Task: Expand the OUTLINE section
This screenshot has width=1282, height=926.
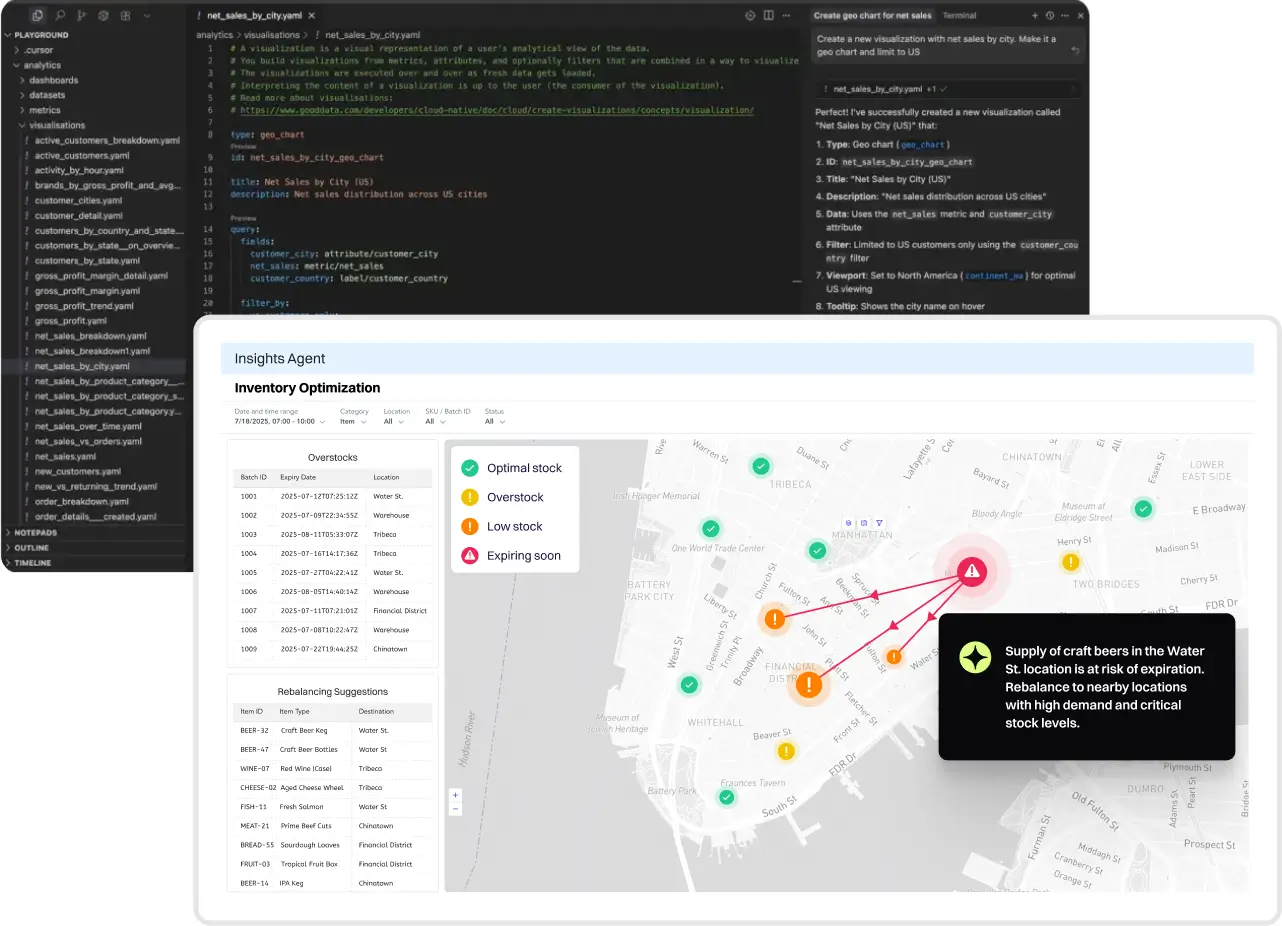Action: pyautogui.click(x=31, y=548)
